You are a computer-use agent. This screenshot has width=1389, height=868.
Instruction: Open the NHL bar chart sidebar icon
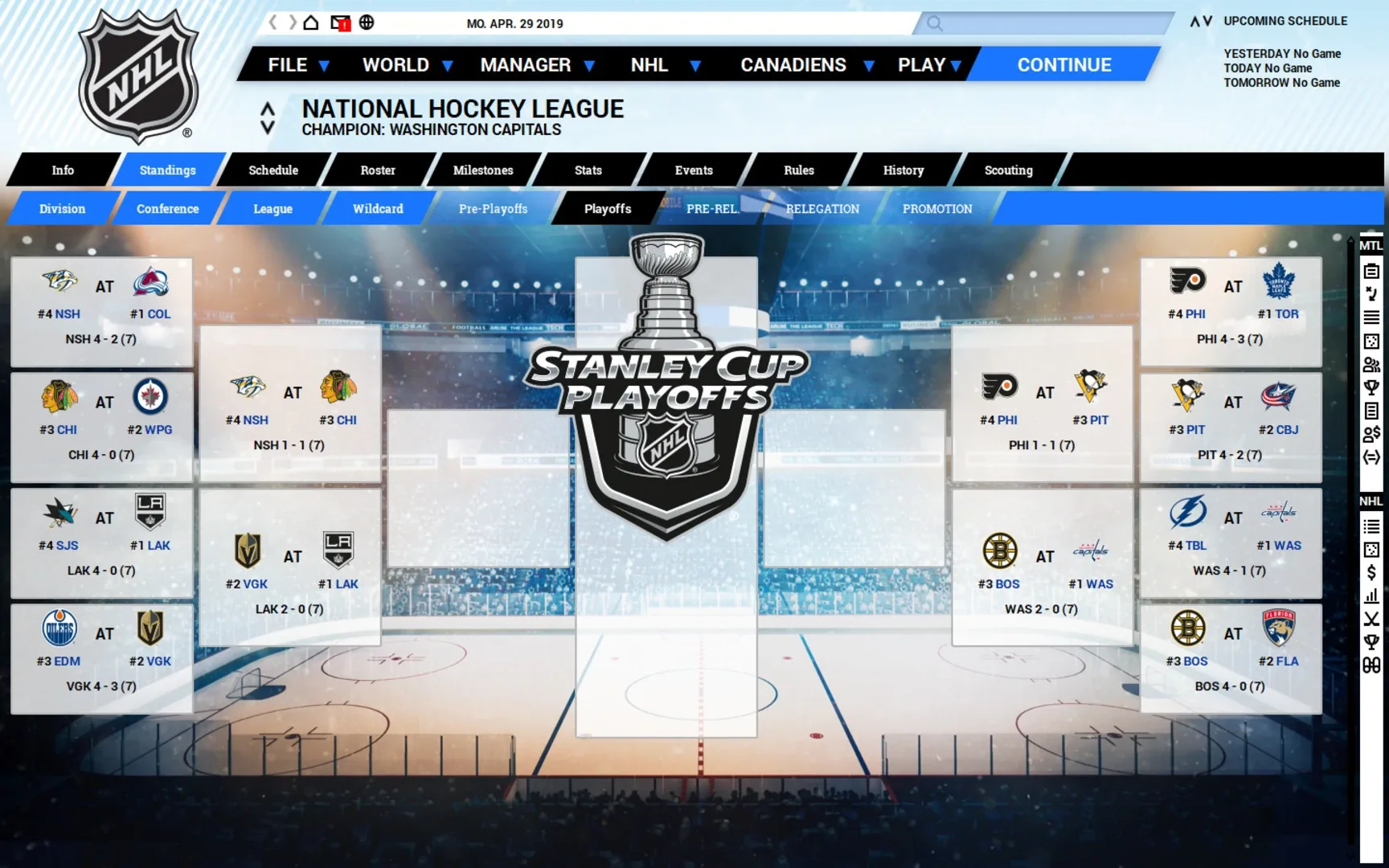pos(1371,596)
